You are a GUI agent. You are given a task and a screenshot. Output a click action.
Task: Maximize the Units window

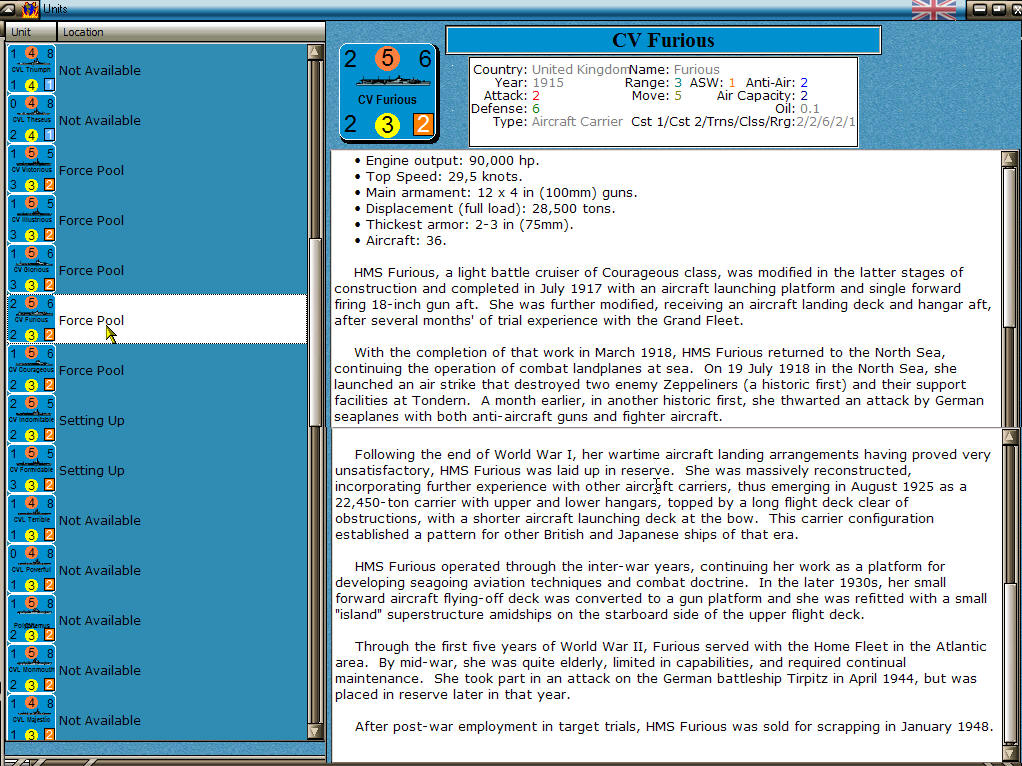click(x=998, y=9)
